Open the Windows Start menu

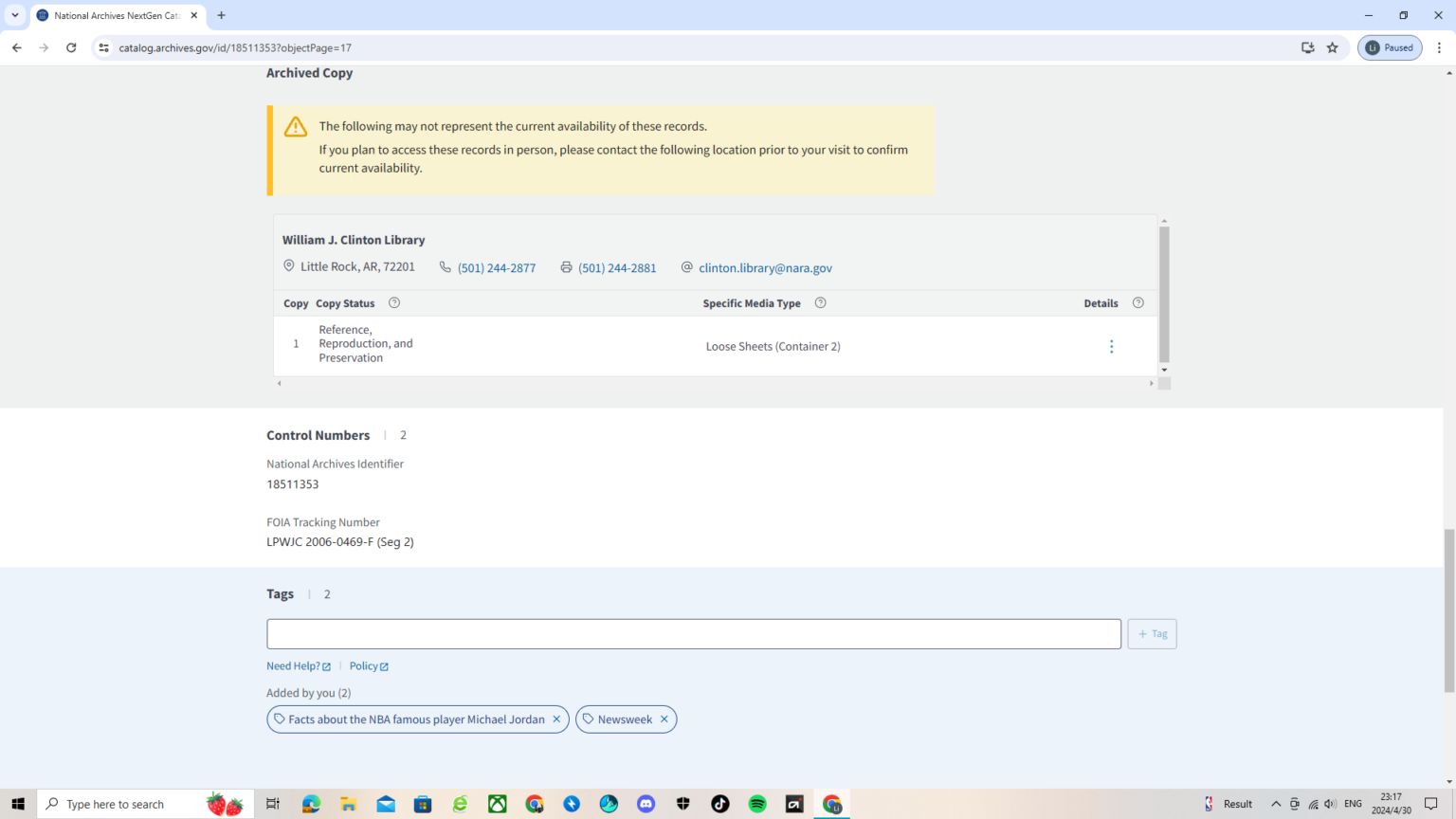(x=18, y=804)
